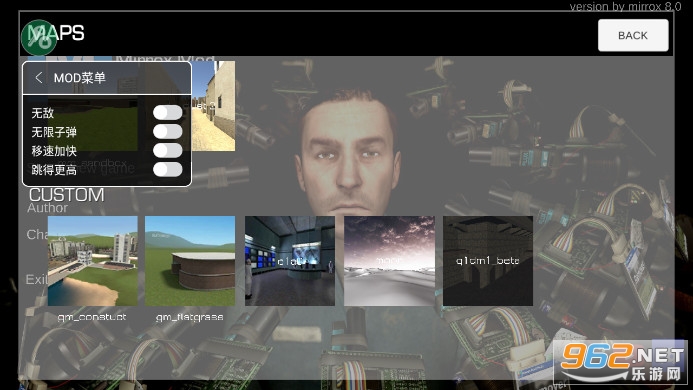Image resolution: width=693 pixels, height=390 pixels.
Task: Click the 无敌 label text
Action: [x=42, y=113]
